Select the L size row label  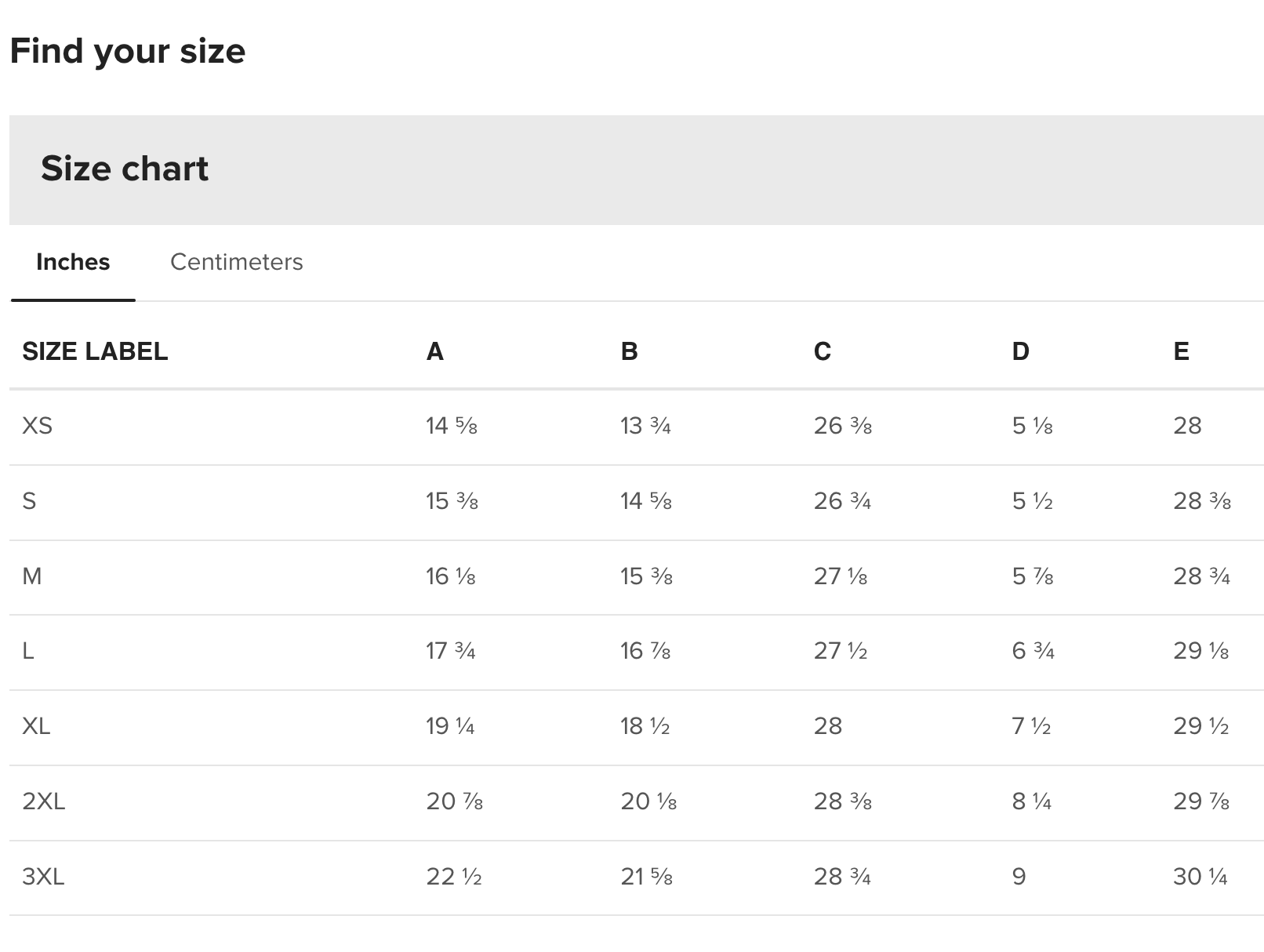[28, 651]
